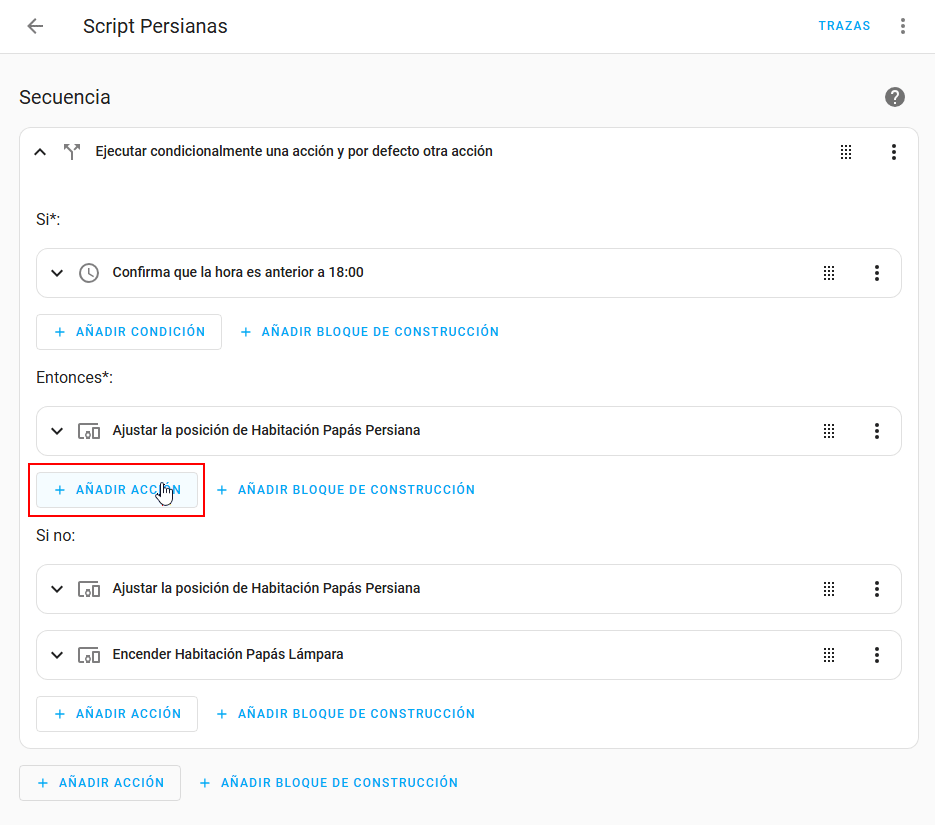Click Añadir condición button

tap(129, 332)
